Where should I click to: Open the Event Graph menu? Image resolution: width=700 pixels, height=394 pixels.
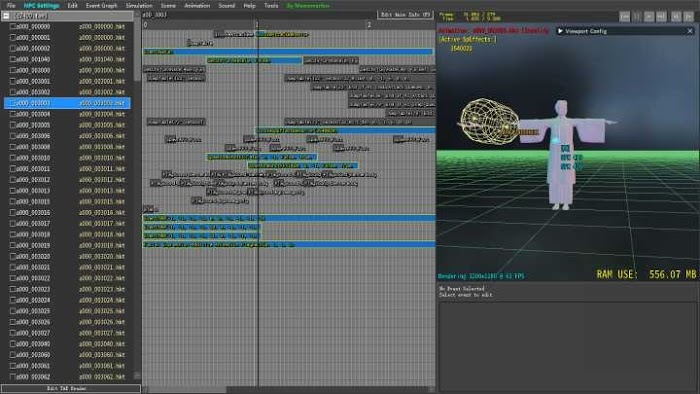tap(101, 5)
